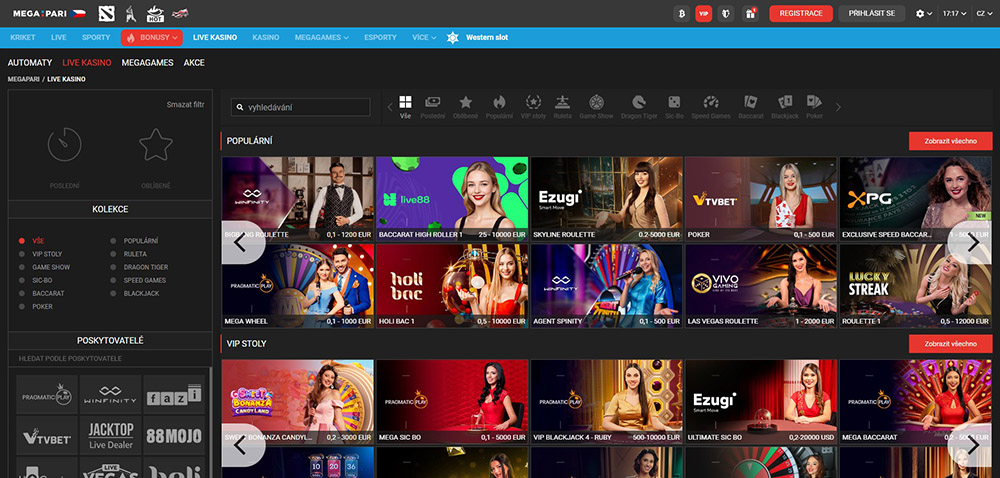
Task: Filter by Jacktop Live Dealer provider
Action: (x=110, y=435)
